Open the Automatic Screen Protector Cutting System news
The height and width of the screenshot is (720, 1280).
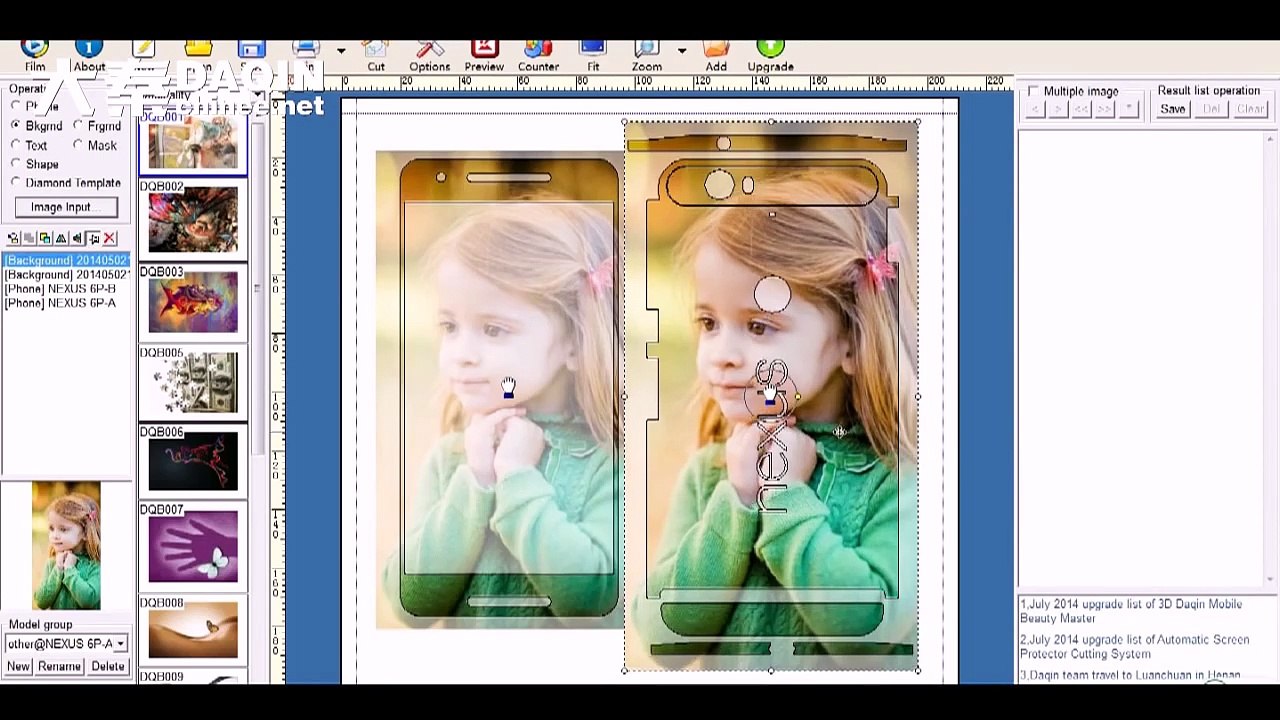pos(1134,647)
